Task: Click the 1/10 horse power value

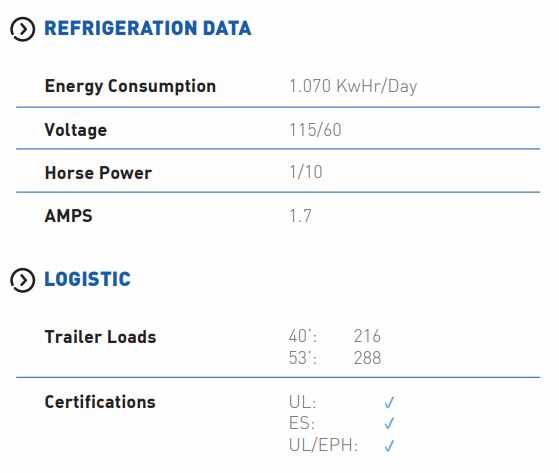Action: point(306,172)
